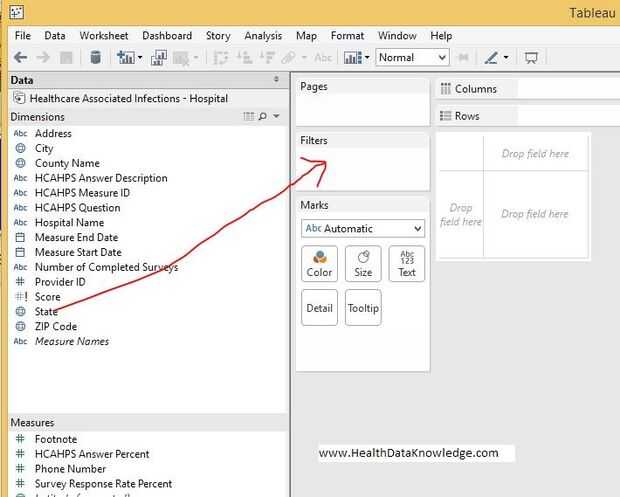Open the Window menu
The width and height of the screenshot is (620, 497).
tap(397, 36)
